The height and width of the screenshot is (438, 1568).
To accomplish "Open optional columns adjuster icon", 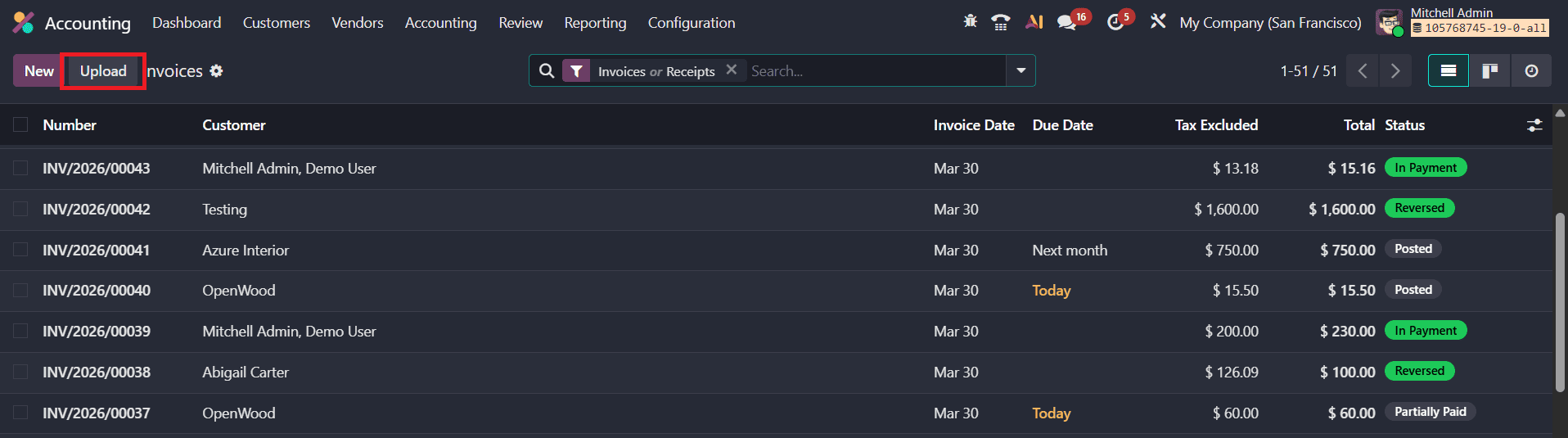I will (1534, 125).
